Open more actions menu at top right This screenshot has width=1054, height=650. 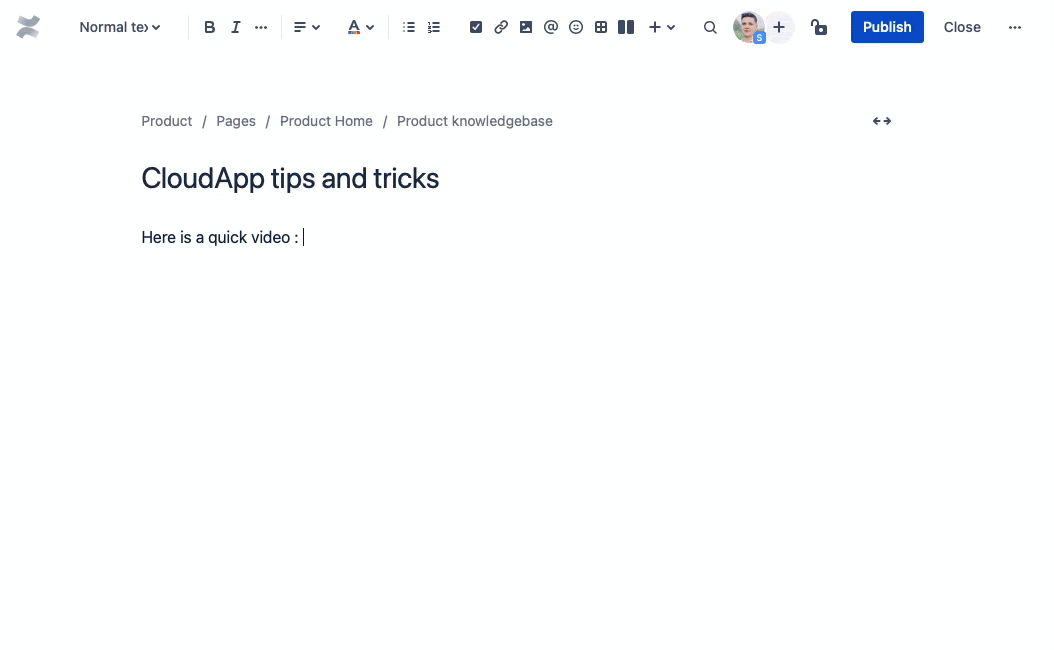(1014, 28)
